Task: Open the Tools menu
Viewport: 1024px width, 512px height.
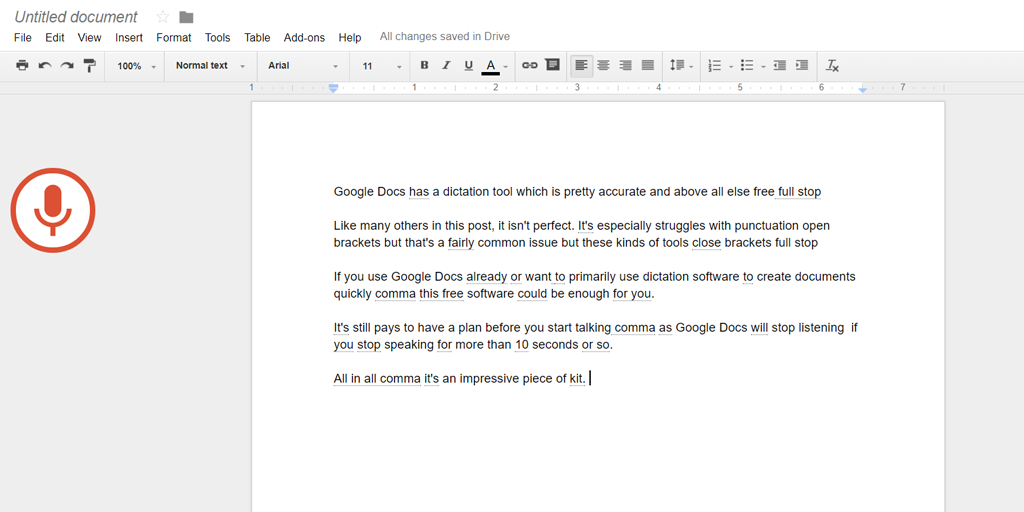Action: (217, 37)
